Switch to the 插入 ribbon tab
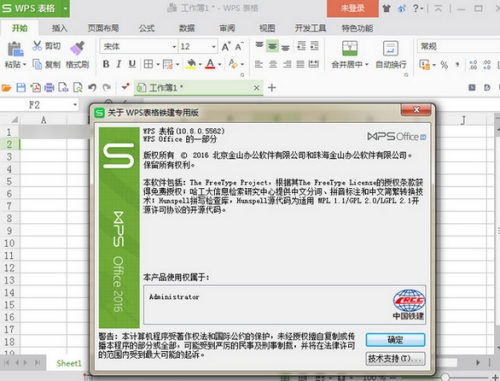Image resolution: width=500 pixels, height=381 pixels. point(60,28)
